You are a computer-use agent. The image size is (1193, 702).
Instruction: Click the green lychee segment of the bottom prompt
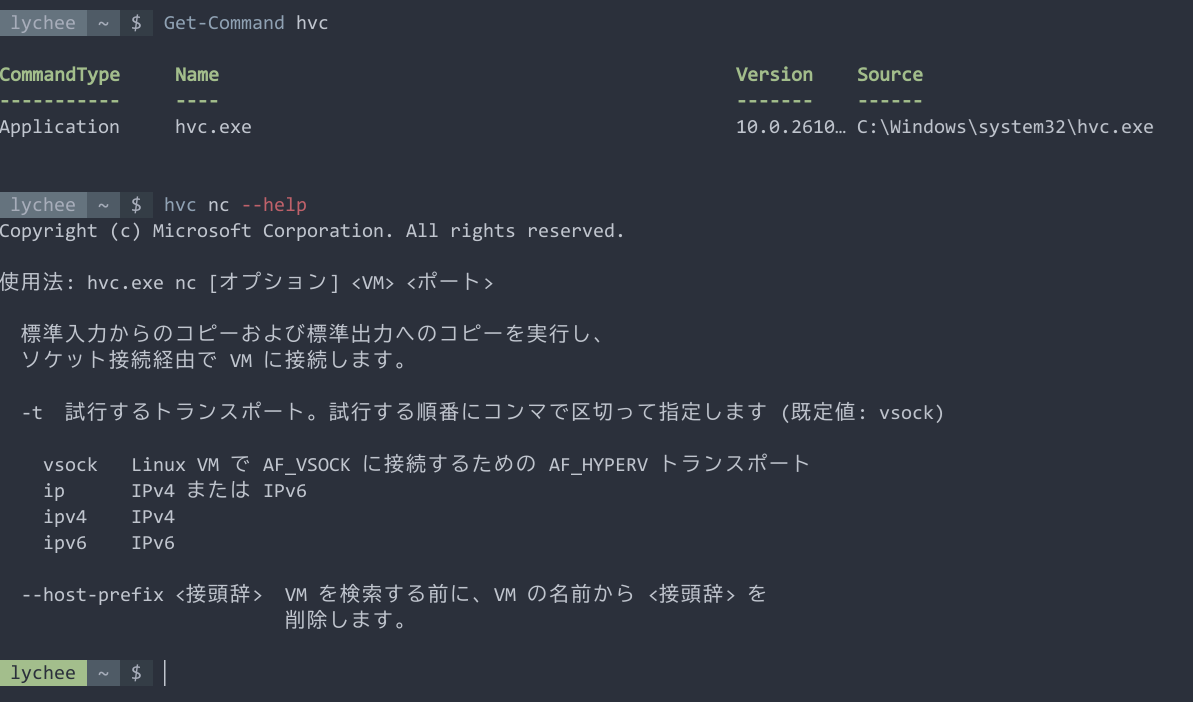coord(43,673)
